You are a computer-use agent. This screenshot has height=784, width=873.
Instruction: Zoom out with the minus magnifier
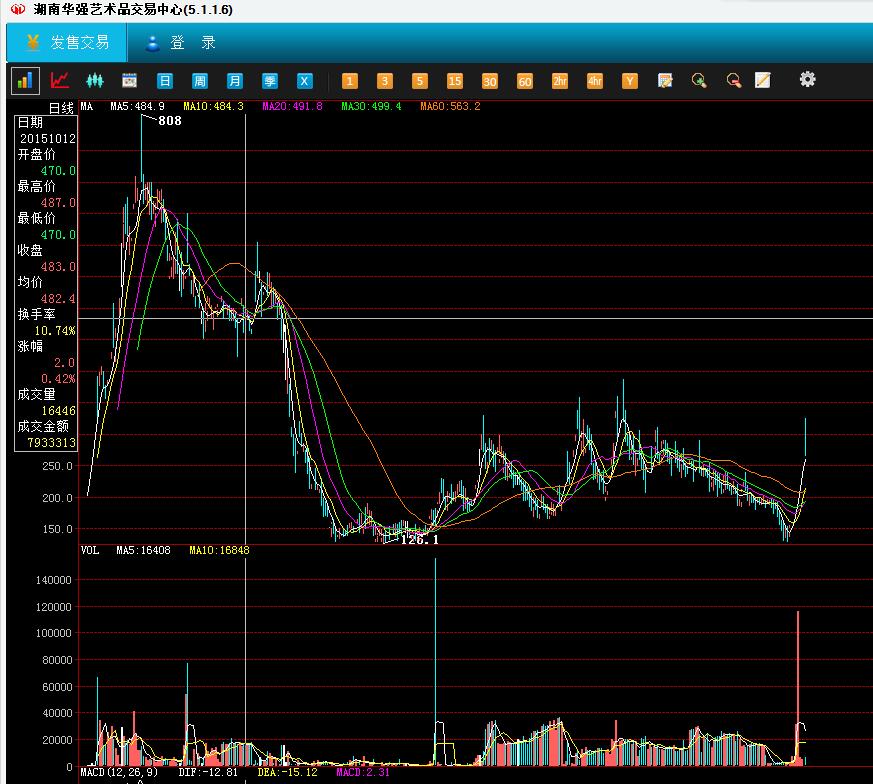pyautogui.click(x=734, y=81)
